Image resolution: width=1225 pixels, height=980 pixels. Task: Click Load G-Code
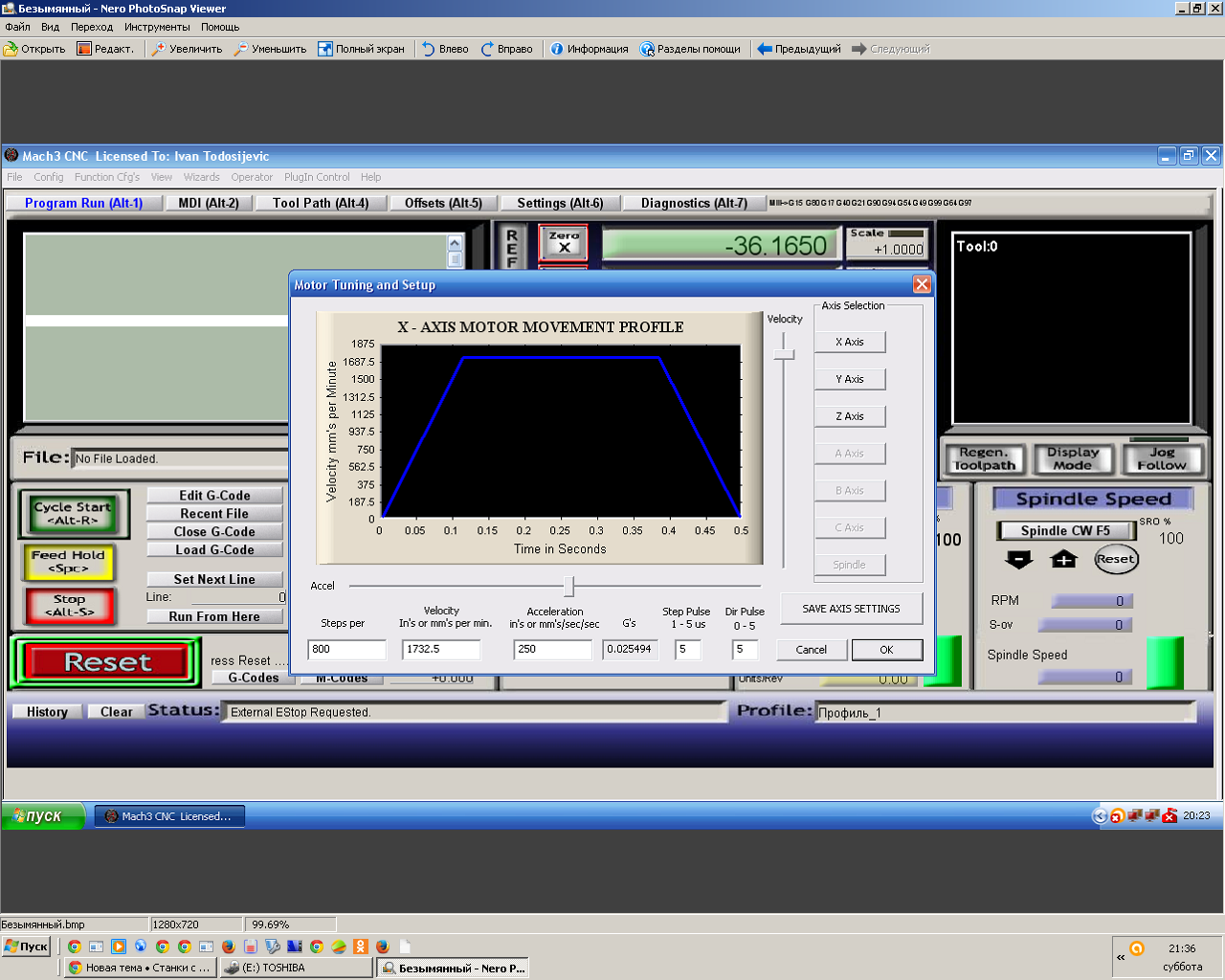214,550
